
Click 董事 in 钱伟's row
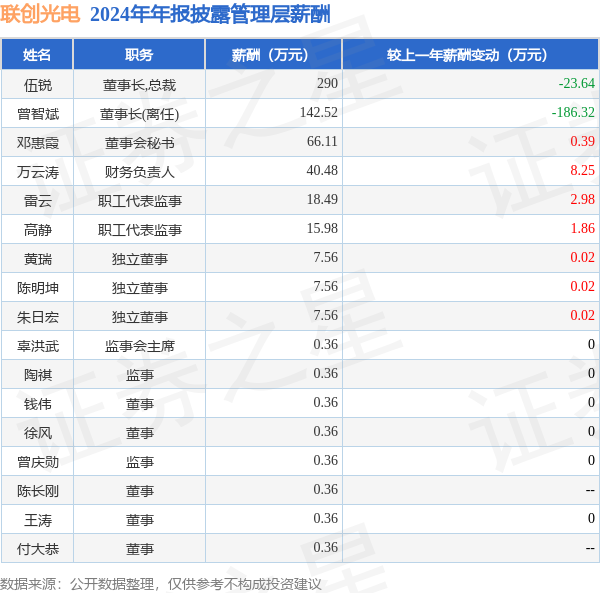[139, 404]
